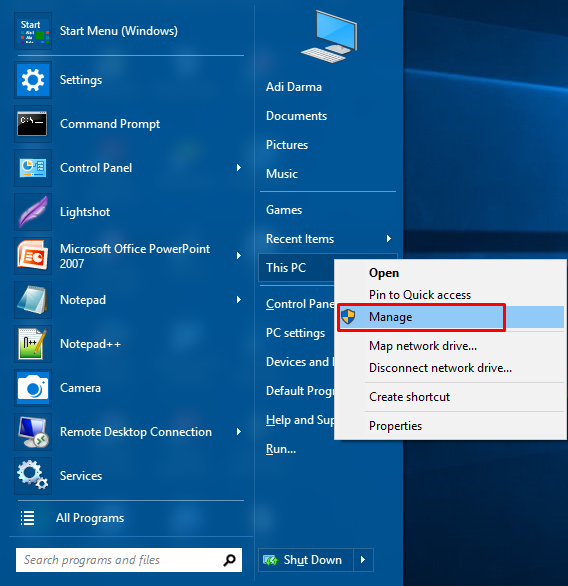Click the Settings label text
This screenshot has height=586, width=568.
point(81,80)
